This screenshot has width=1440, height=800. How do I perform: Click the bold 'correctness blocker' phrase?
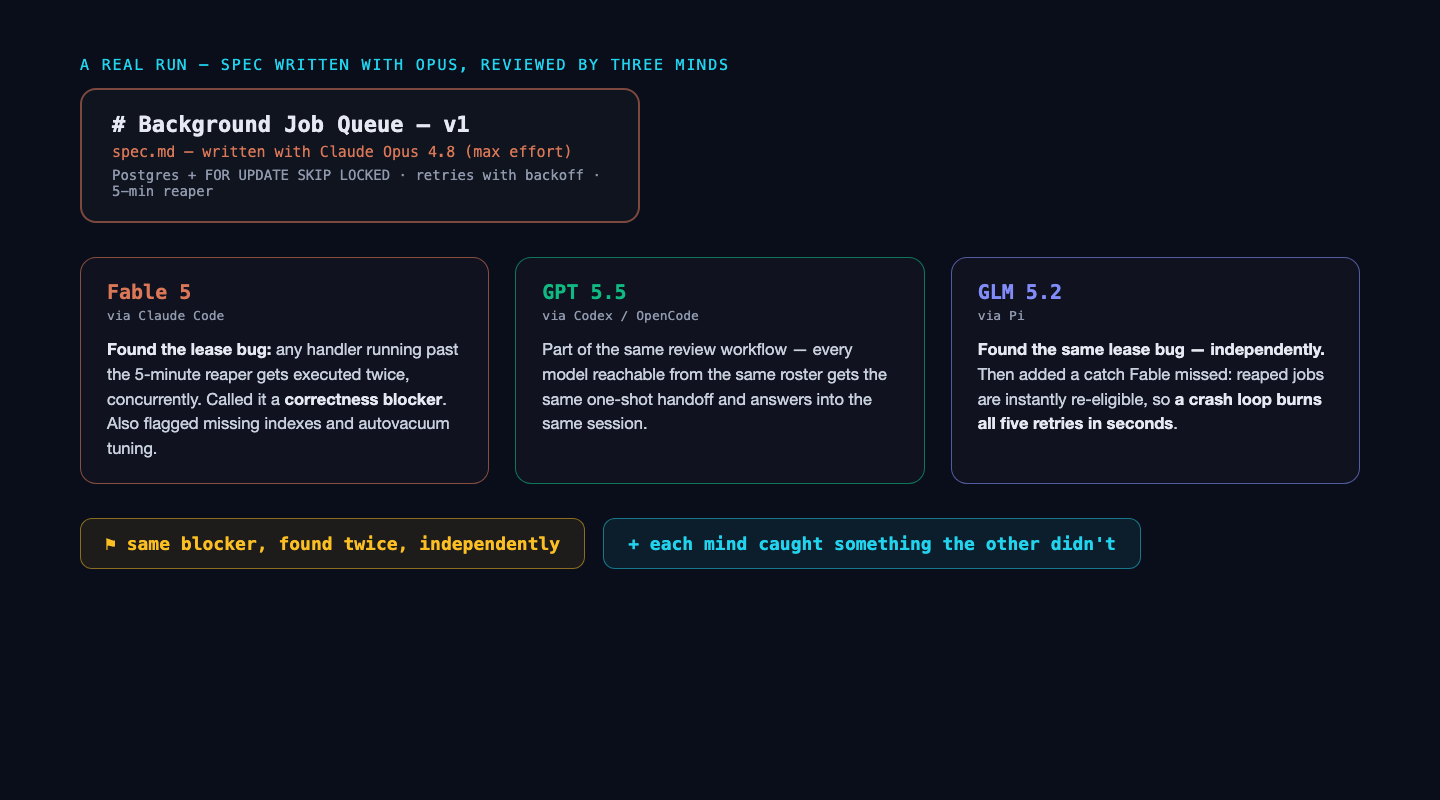coord(363,399)
